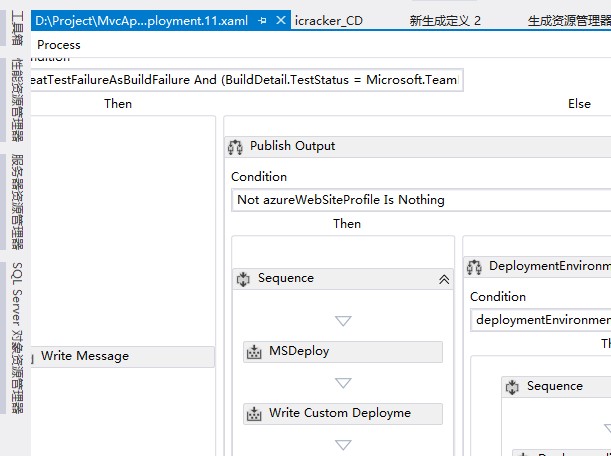Viewport: 611px width, 456px height.
Task: Select the DeploymentEnvironment activity header
Action: point(537,267)
